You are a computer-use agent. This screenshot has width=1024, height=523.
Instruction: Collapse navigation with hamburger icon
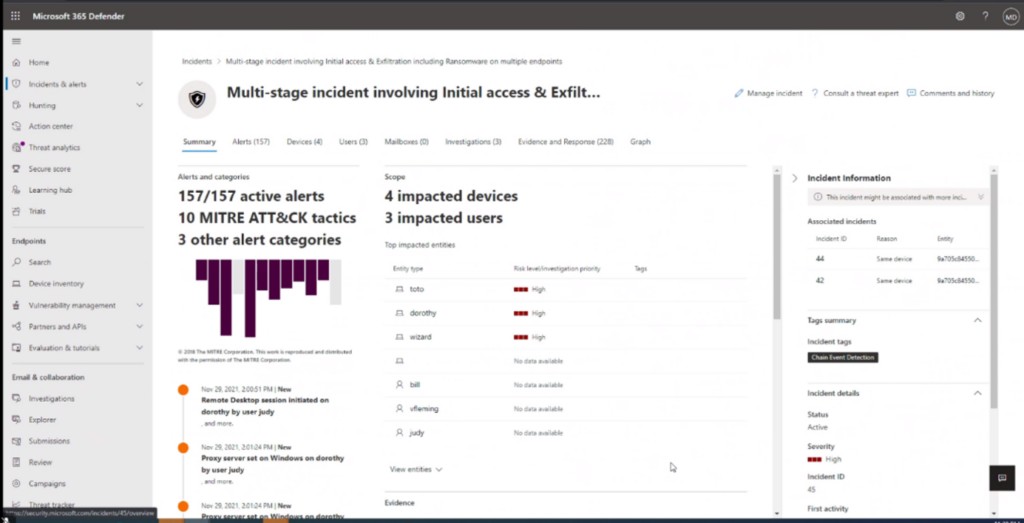(x=16, y=41)
